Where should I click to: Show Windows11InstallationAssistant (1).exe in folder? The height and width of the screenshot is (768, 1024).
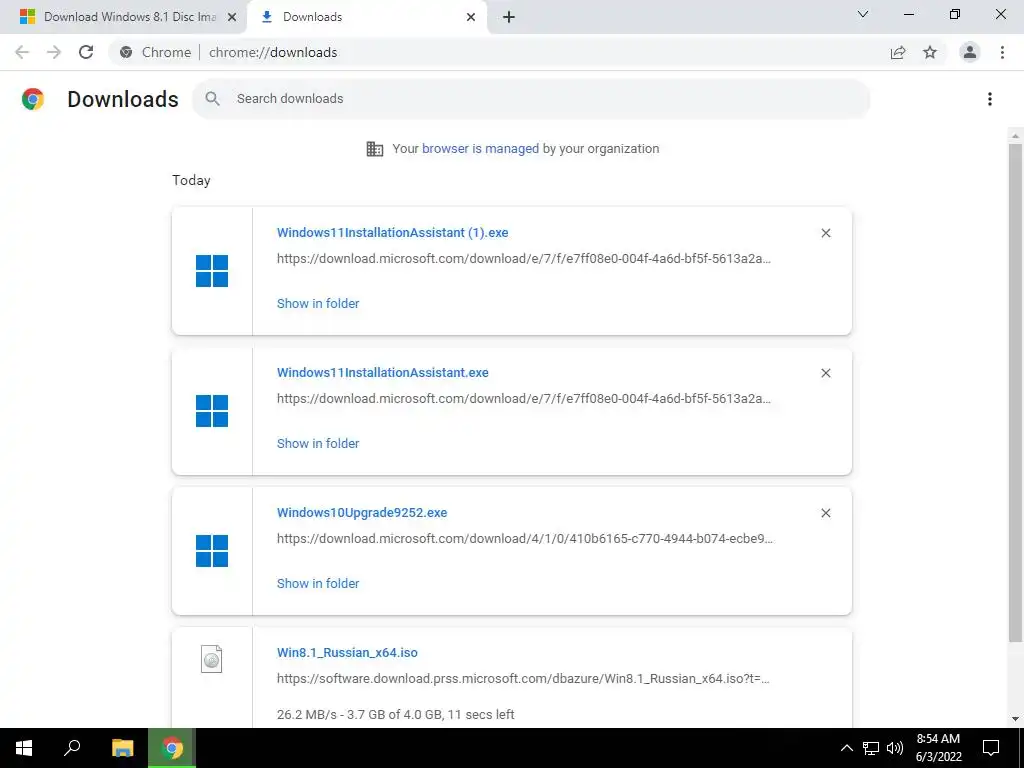click(x=318, y=304)
